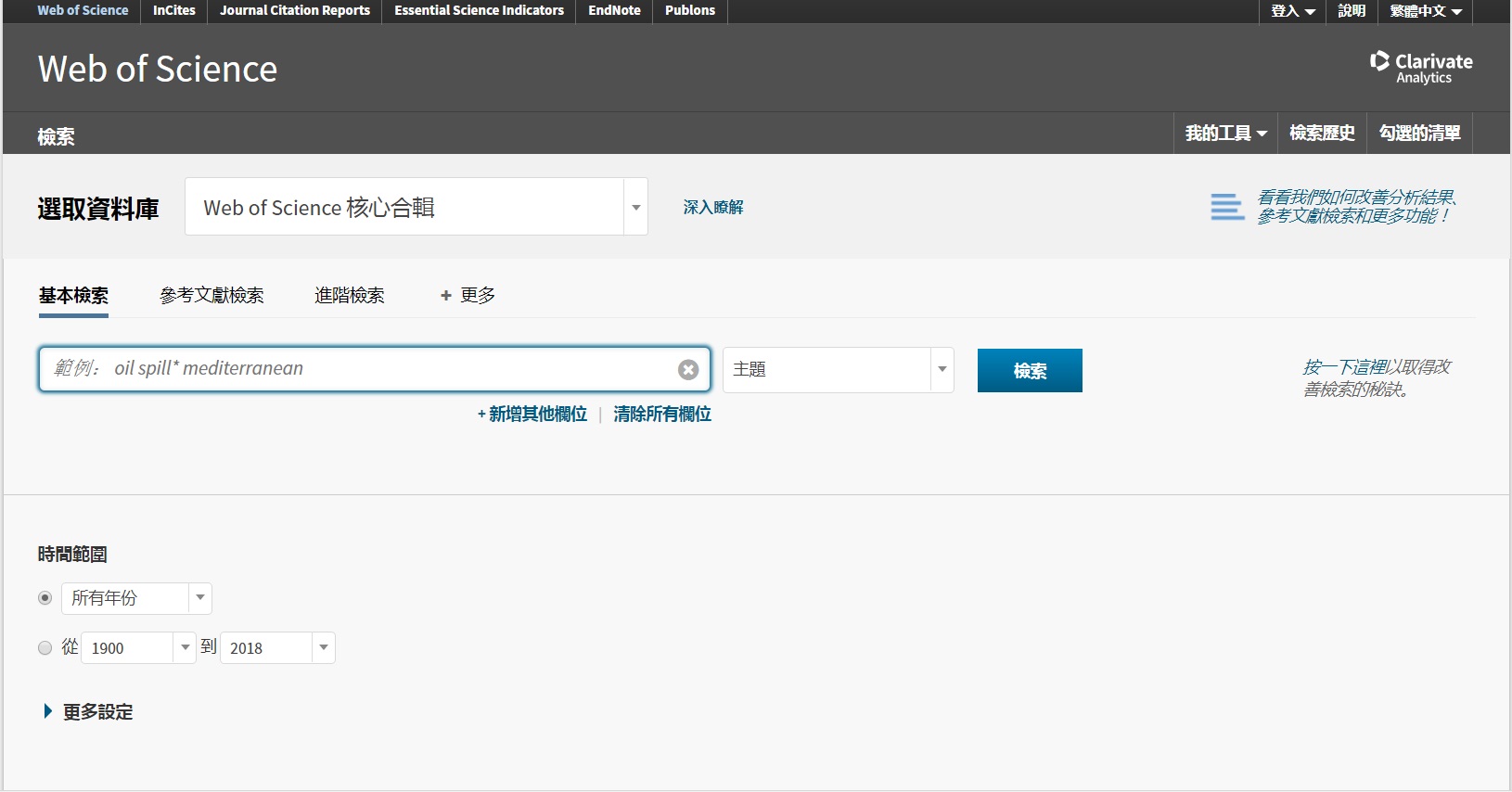Open Essential Science Indicators in top bar
The image size is (1512, 792).
[480, 10]
